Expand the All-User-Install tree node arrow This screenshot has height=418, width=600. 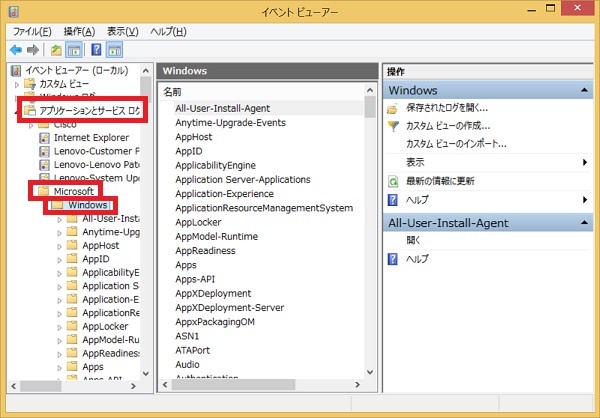(59, 220)
